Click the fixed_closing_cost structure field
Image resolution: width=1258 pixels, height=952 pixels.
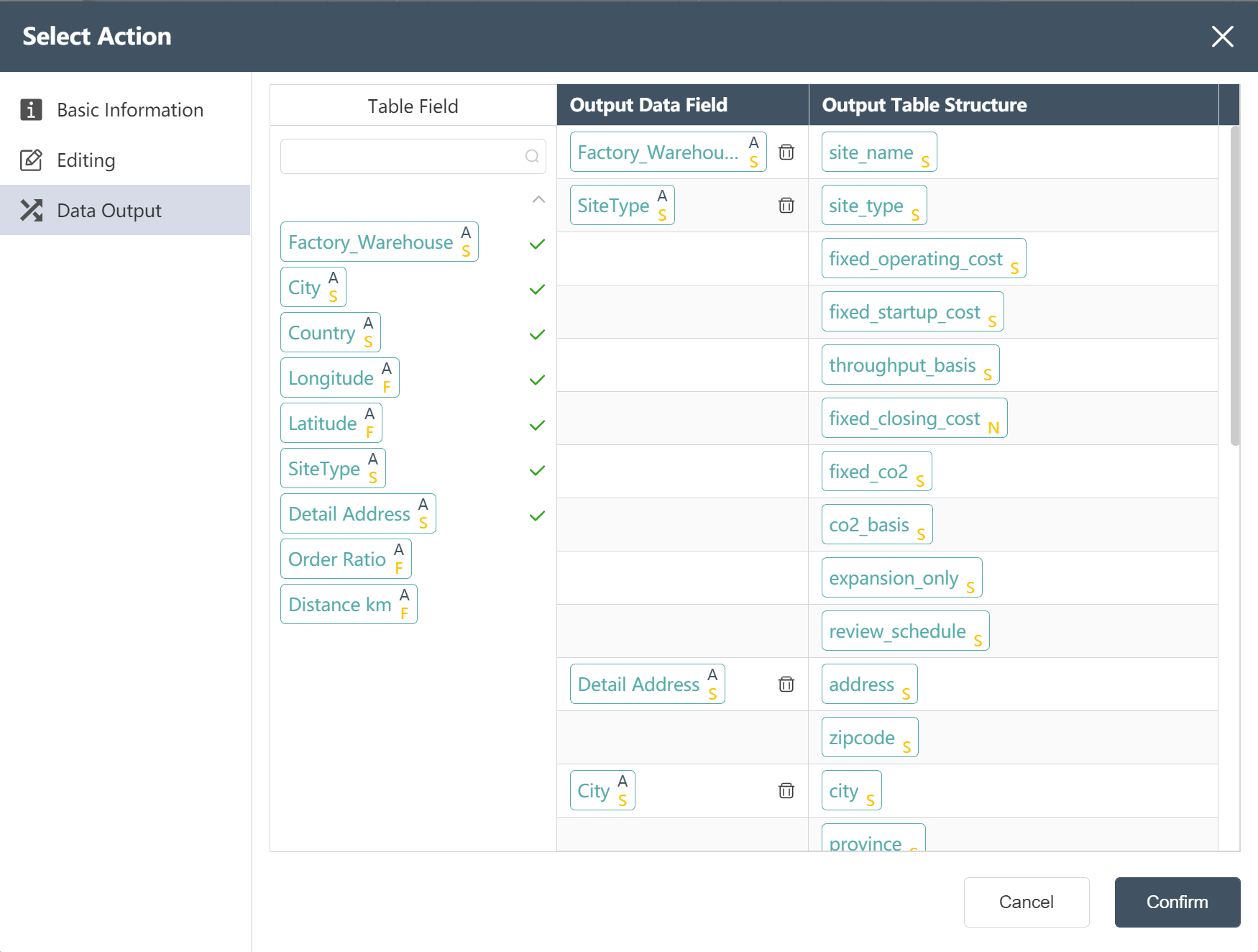[914, 418]
